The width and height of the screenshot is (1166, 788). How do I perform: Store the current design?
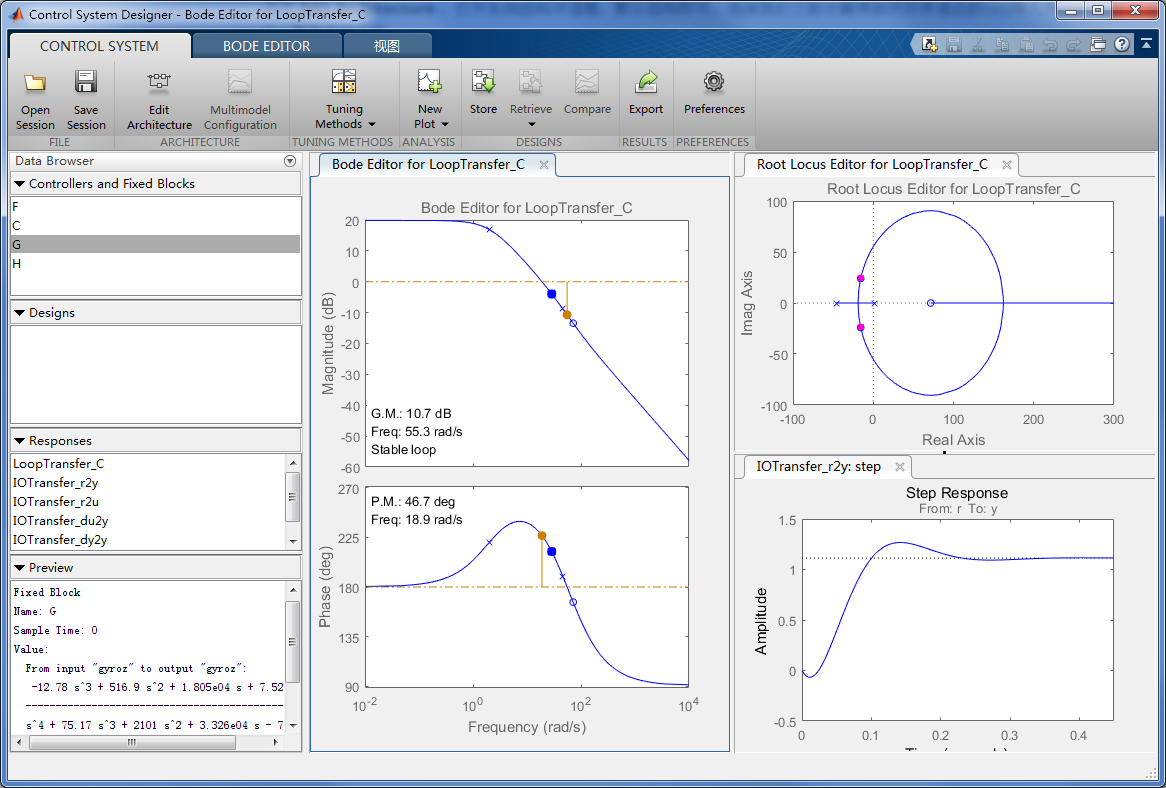(483, 82)
